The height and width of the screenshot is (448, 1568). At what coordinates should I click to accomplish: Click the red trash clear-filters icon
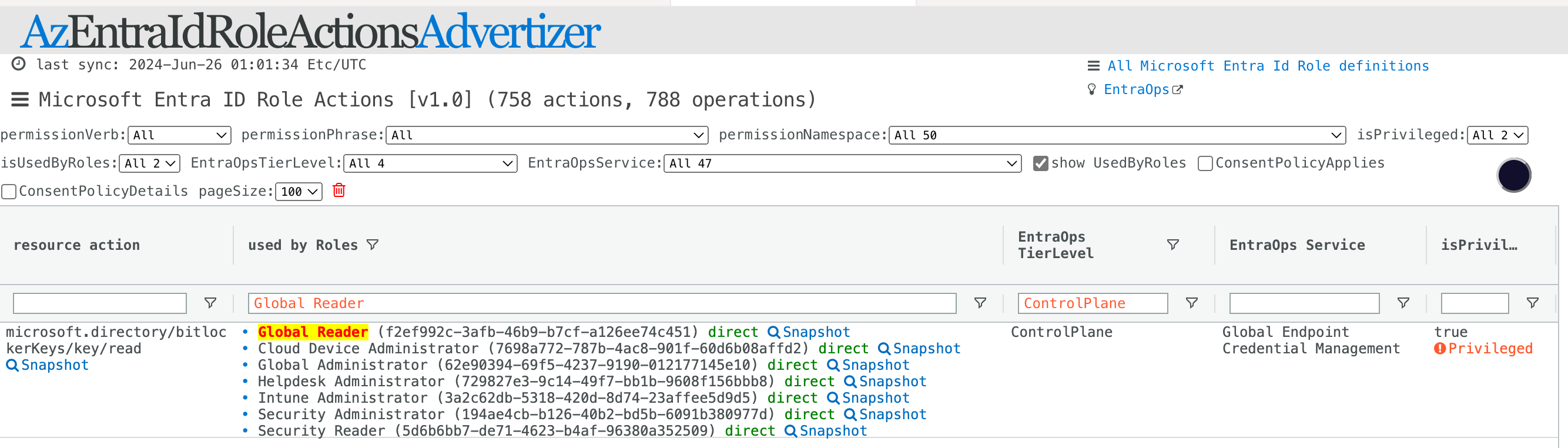[339, 190]
